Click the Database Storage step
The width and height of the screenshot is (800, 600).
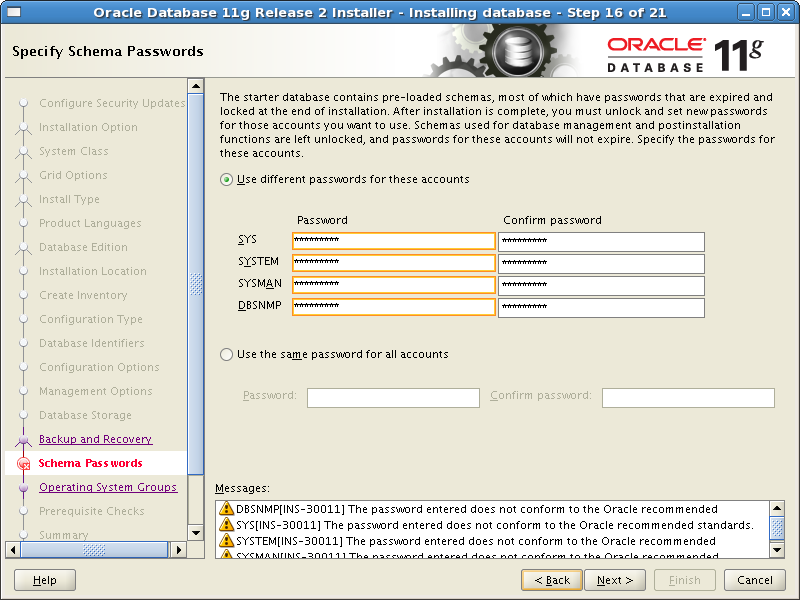pos(85,415)
